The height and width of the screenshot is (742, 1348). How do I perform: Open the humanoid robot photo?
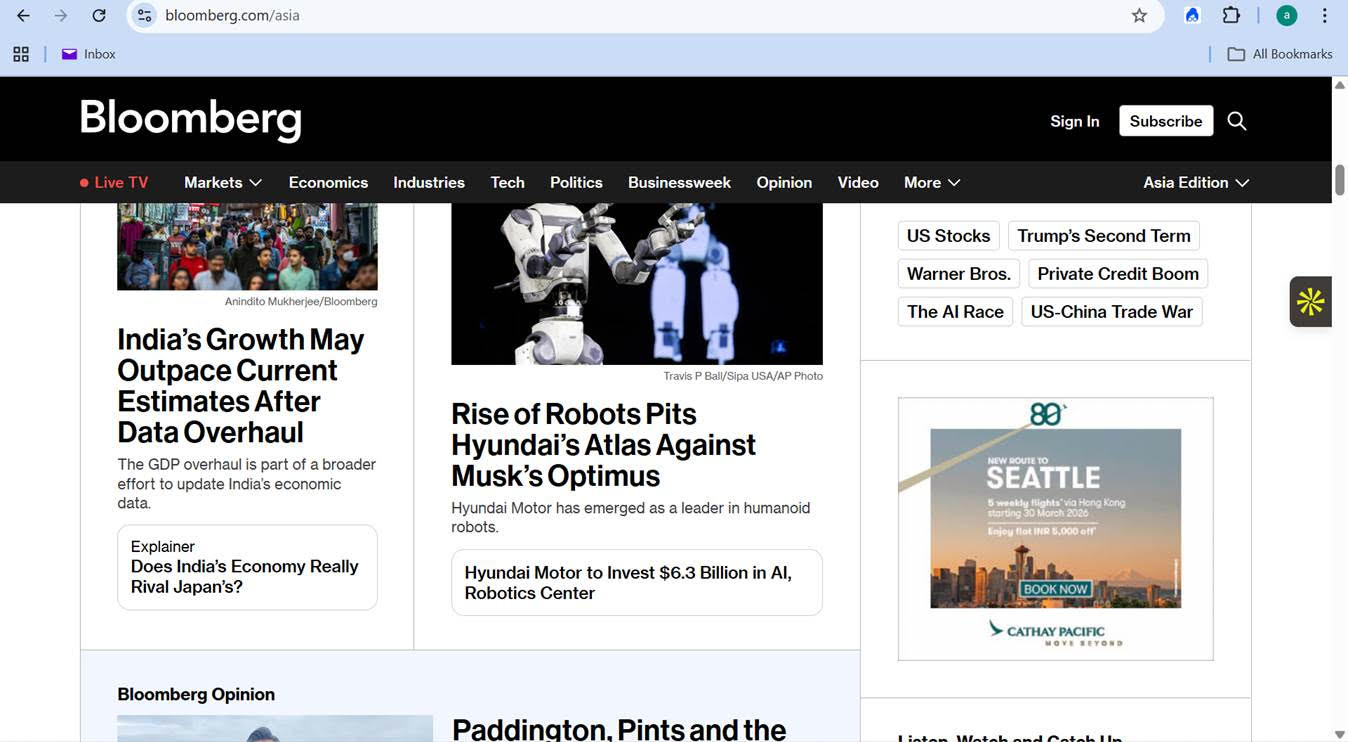click(x=637, y=284)
